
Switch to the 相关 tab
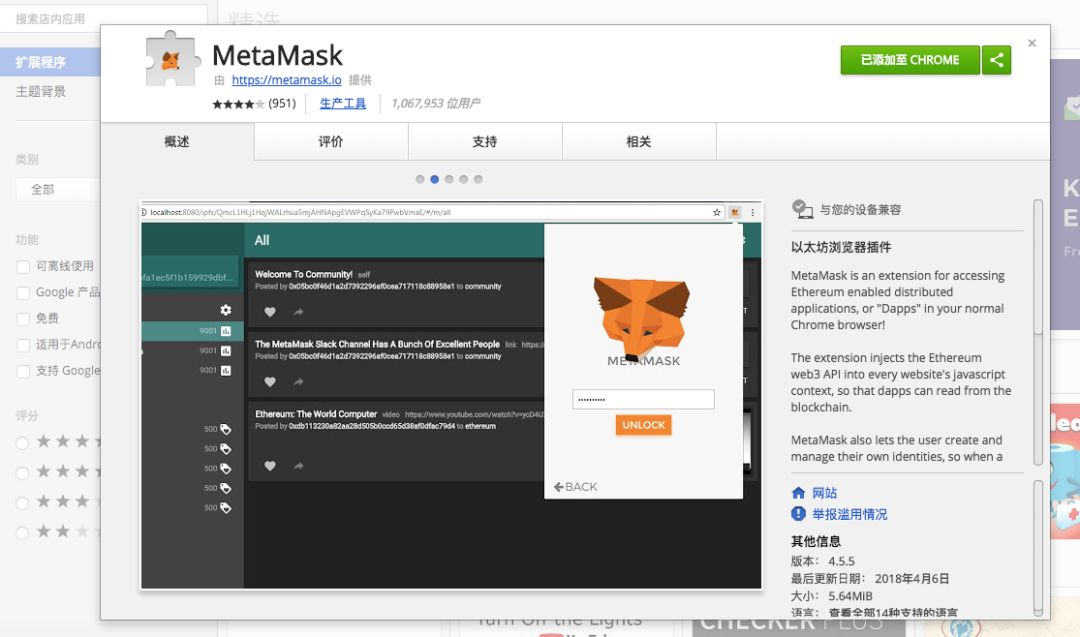(x=639, y=141)
